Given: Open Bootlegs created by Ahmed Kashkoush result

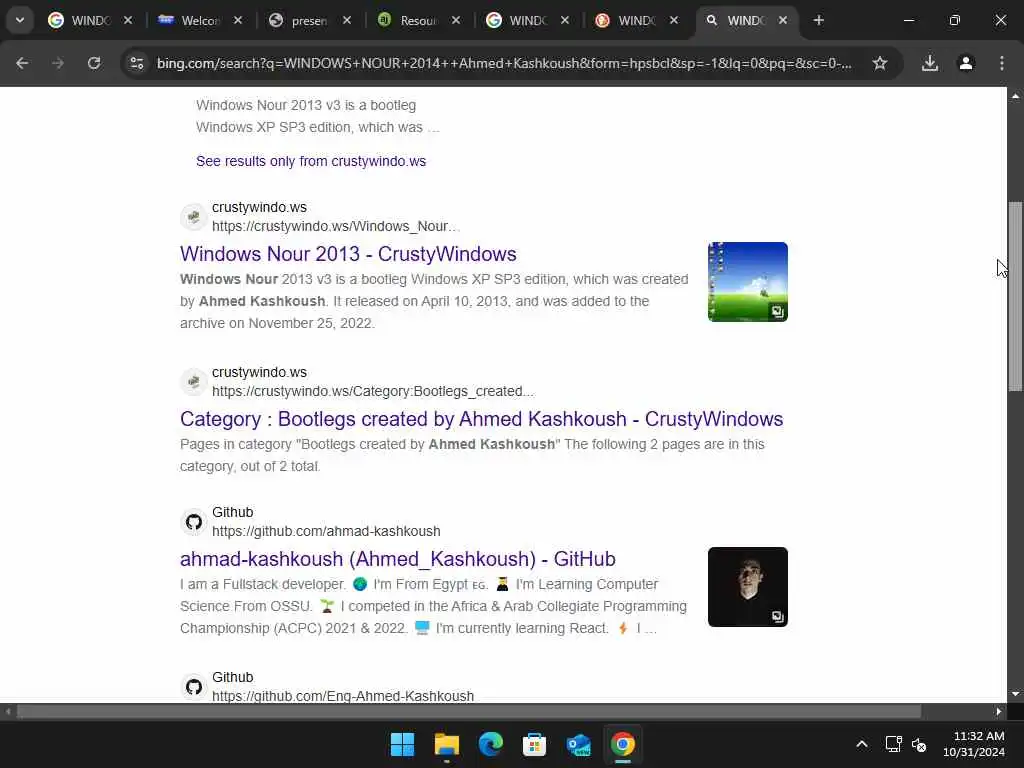Looking at the screenshot, I should 481,419.
